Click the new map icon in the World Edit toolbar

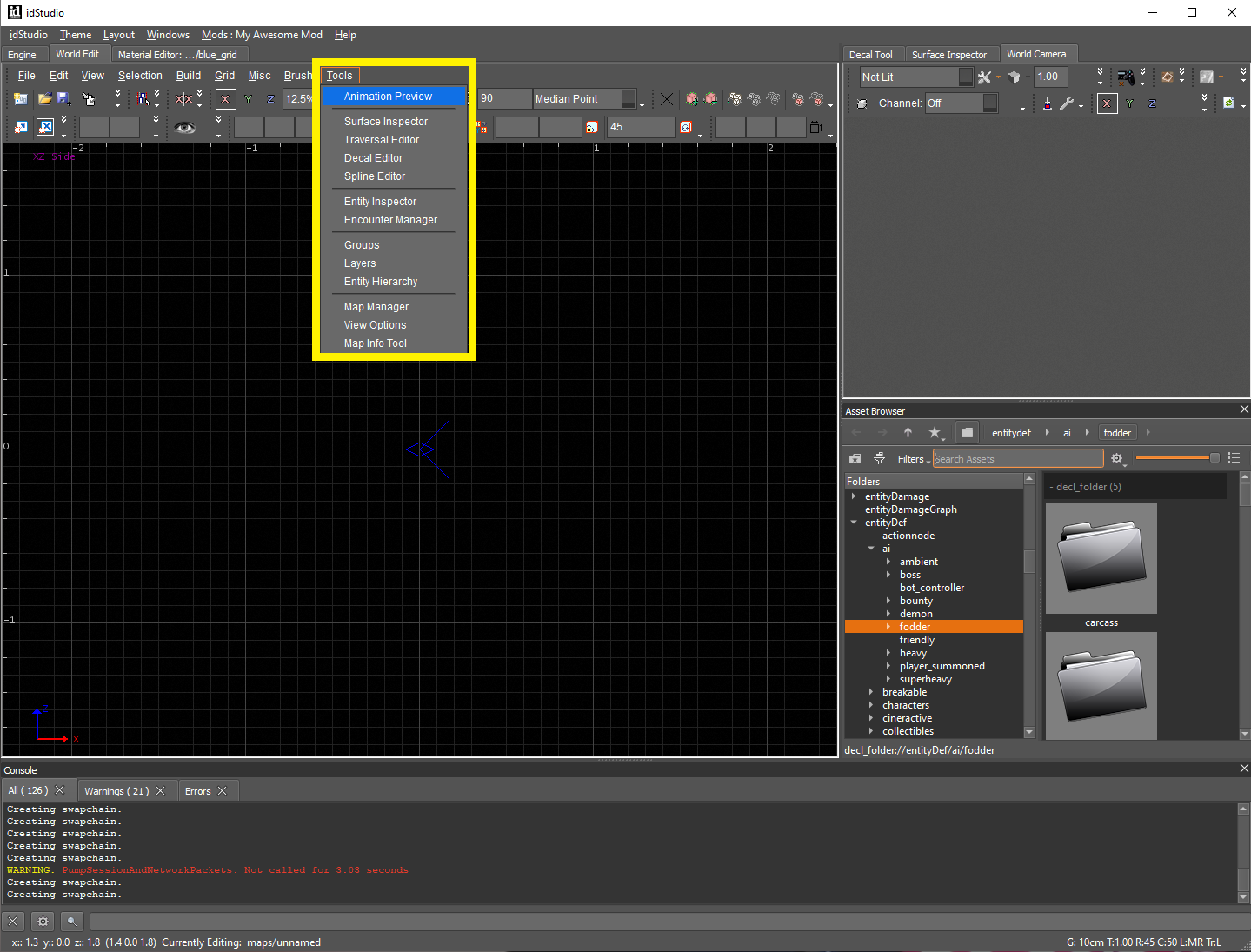pos(21,99)
